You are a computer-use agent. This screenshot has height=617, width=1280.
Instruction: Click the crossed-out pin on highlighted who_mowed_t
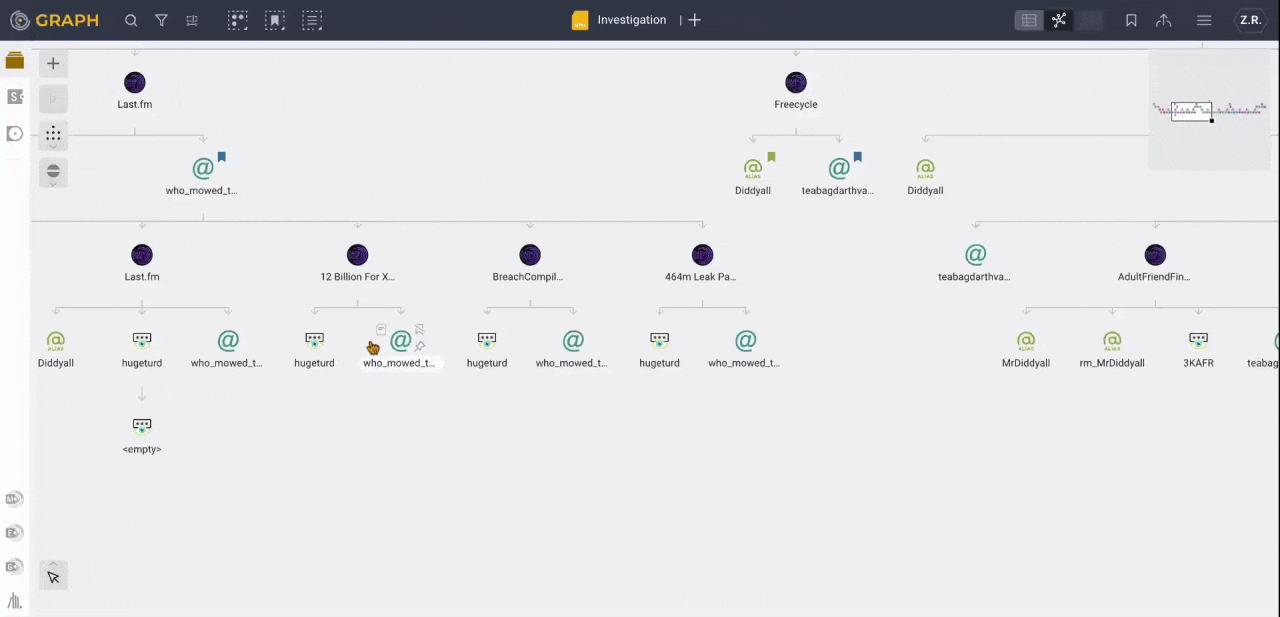tap(420, 329)
